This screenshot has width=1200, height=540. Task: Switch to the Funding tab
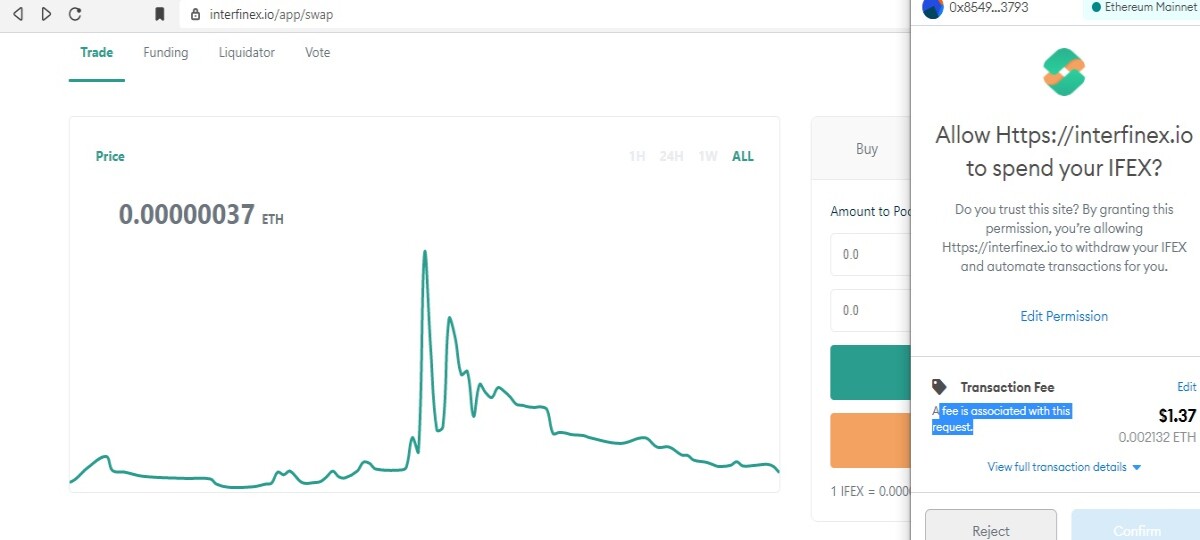166,52
